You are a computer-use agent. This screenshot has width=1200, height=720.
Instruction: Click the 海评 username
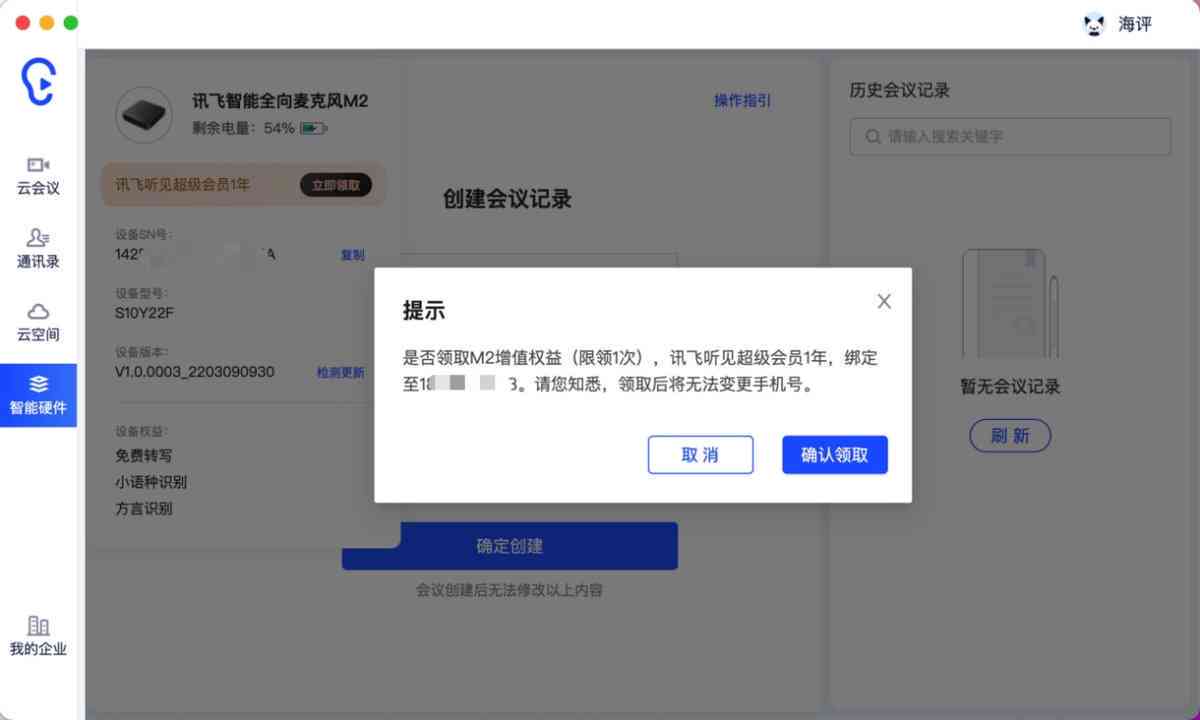(1136, 24)
